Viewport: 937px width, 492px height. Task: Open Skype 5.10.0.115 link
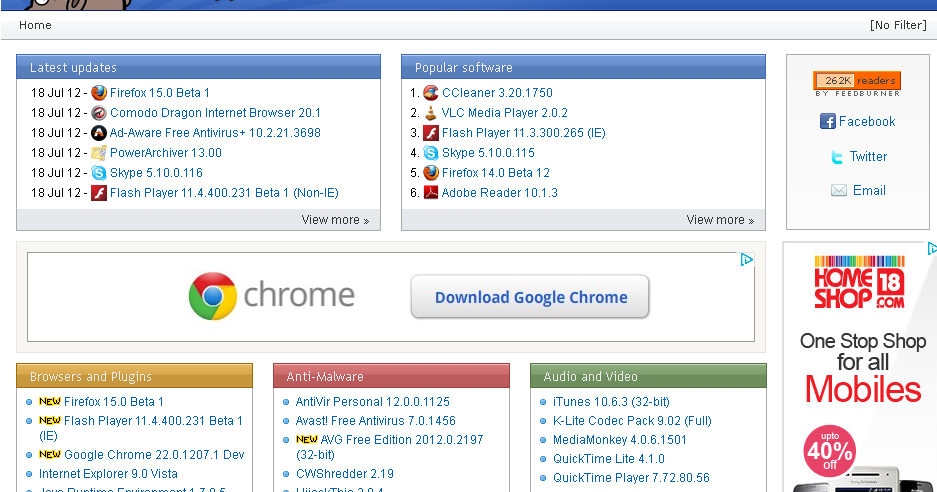(488, 153)
